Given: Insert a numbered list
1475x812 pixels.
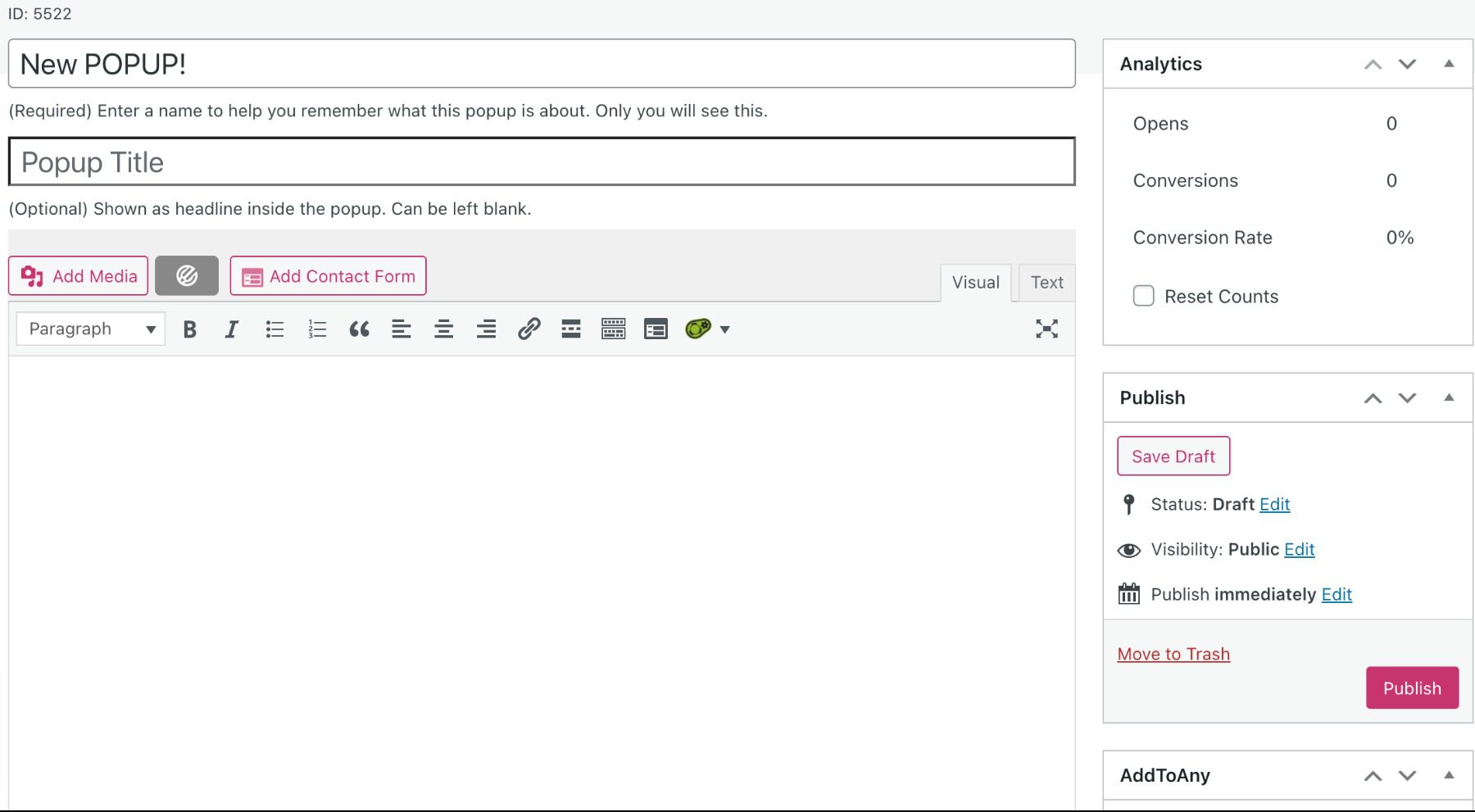Looking at the screenshot, I should (x=317, y=329).
